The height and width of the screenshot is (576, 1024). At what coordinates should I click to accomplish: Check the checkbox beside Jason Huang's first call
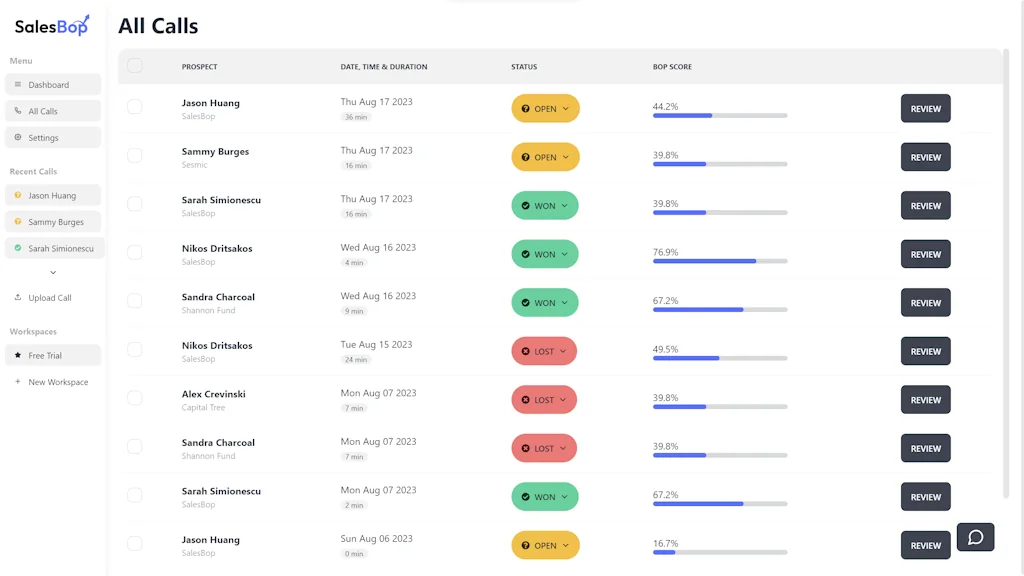pos(135,107)
